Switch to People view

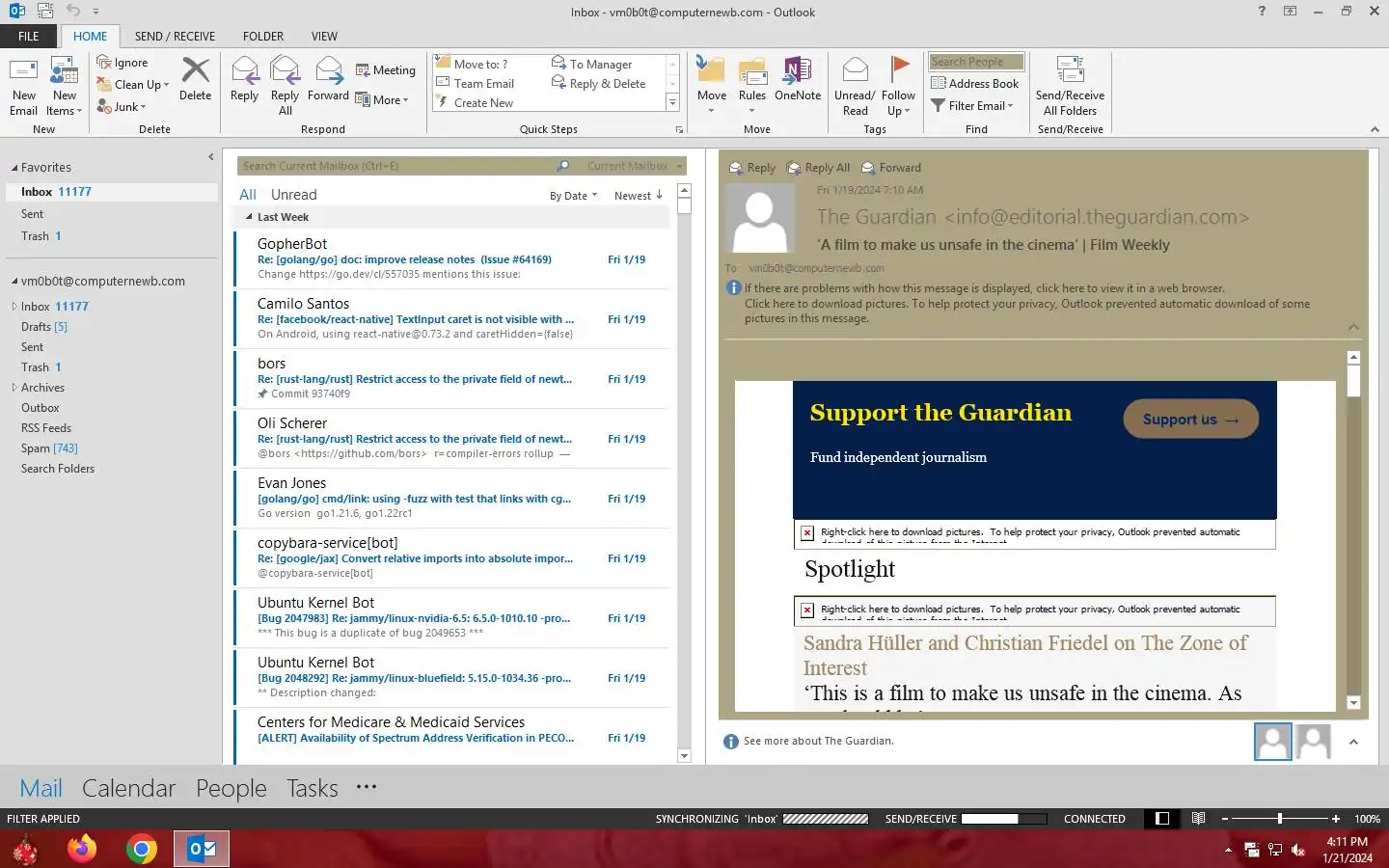point(231,788)
